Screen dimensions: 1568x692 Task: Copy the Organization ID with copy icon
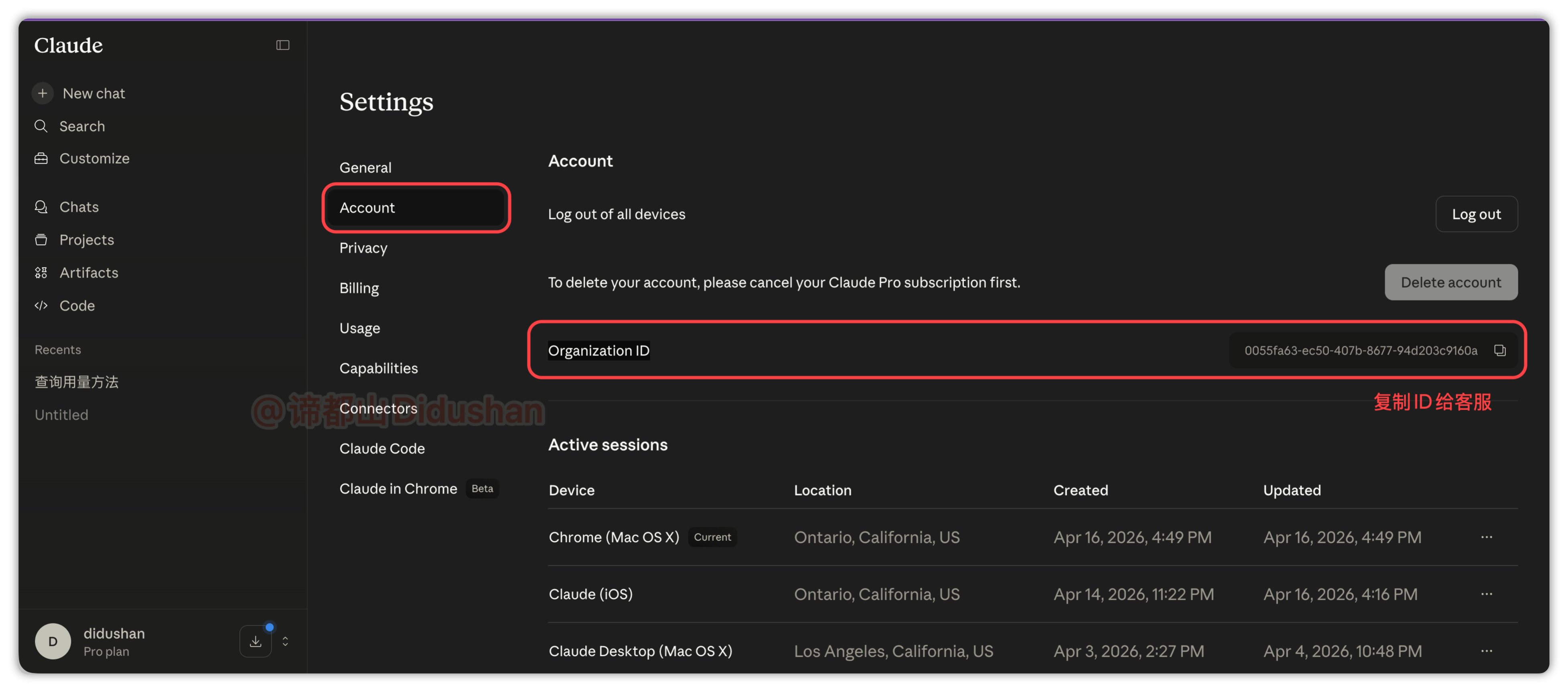coord(1499,351)
